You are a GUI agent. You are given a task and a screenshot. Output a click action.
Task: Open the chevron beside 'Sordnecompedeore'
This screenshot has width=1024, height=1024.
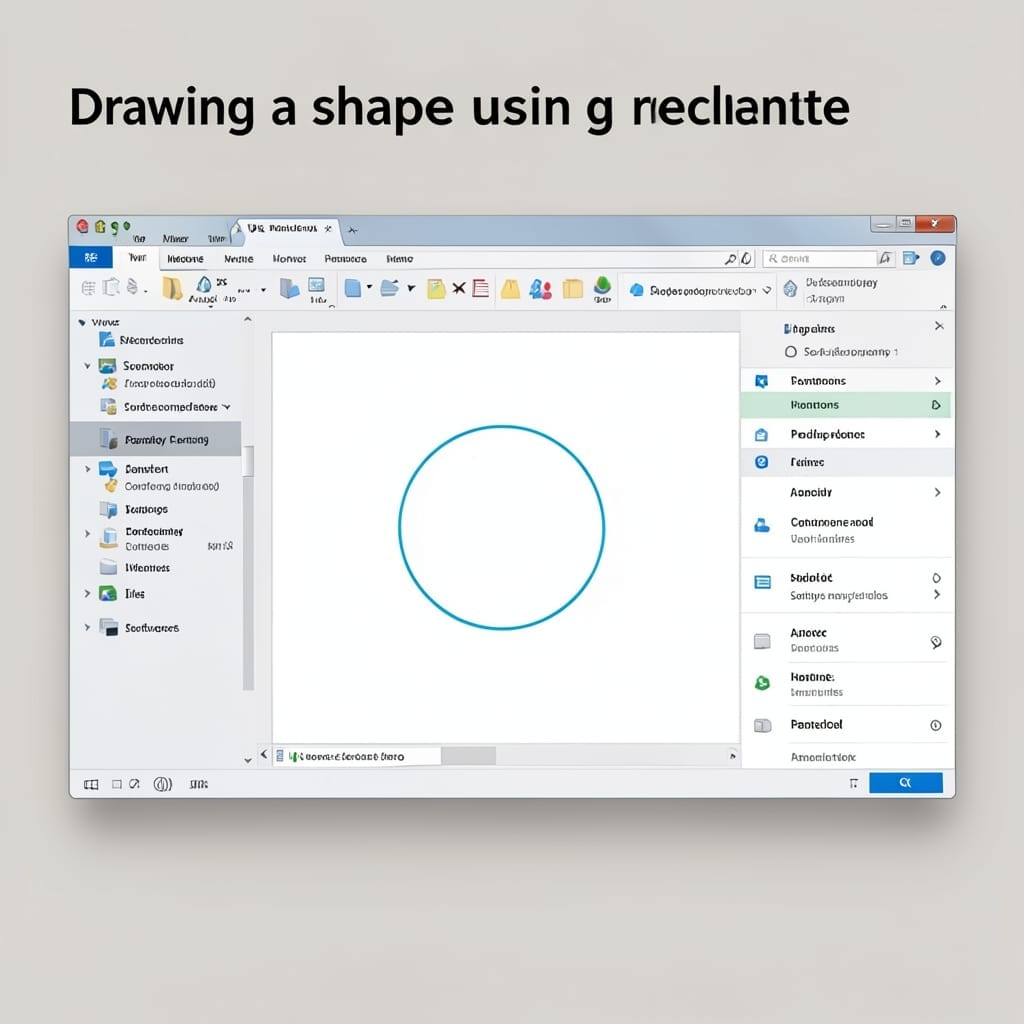(227, 407)
